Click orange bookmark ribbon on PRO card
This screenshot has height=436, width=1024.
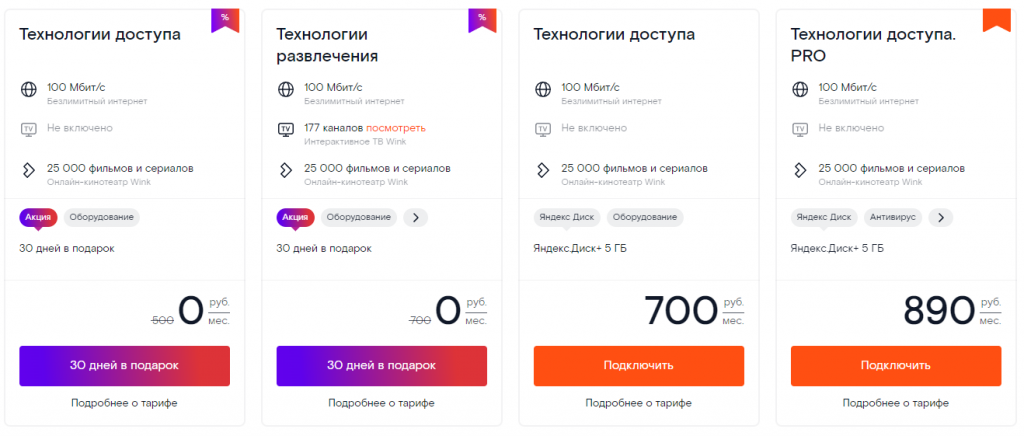(x=997, y=19)
